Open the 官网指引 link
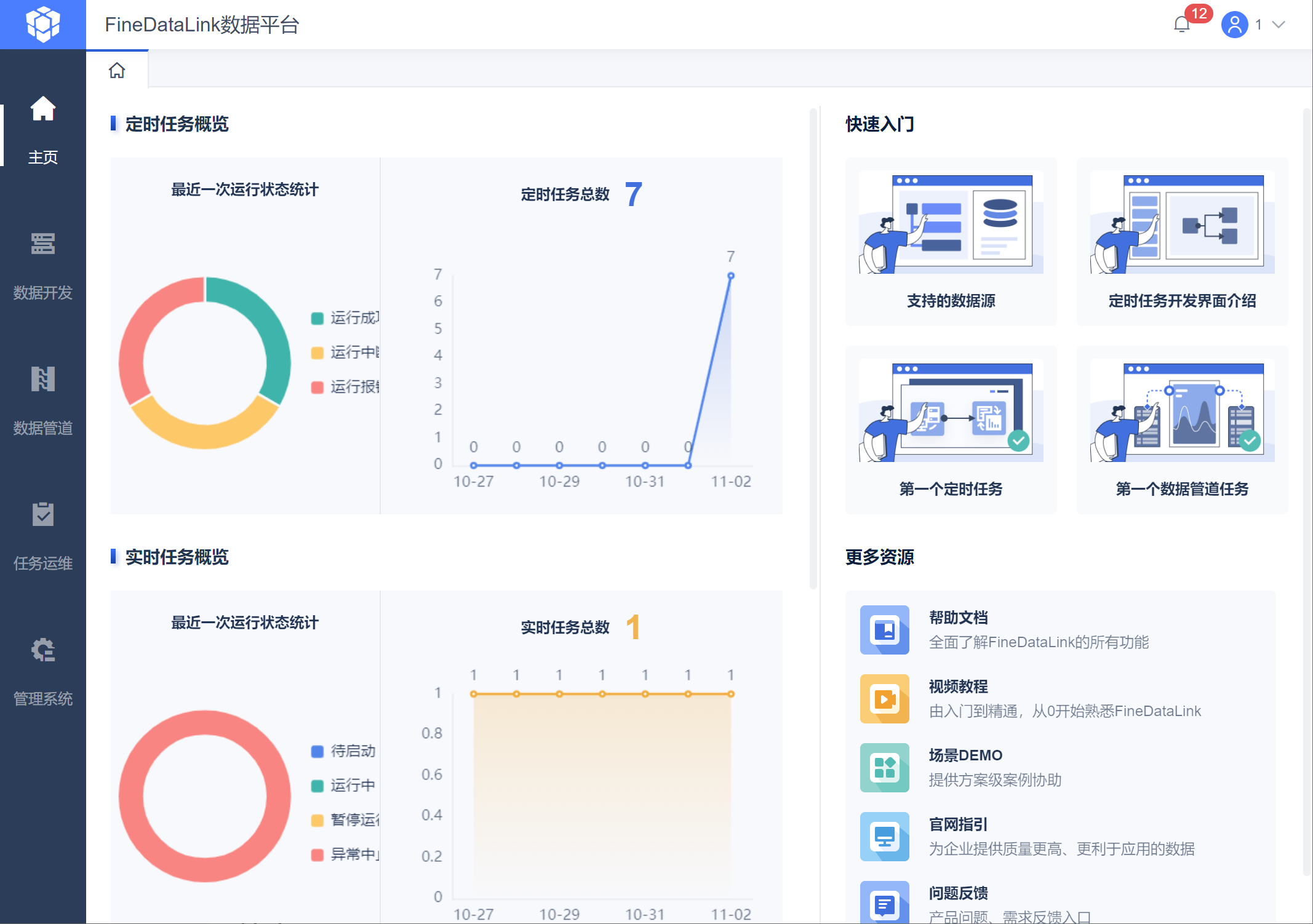 [x=958, y=824]
